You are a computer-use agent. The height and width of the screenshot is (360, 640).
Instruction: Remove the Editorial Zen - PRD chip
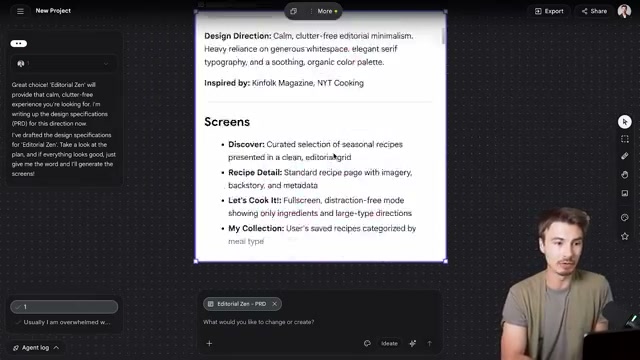click(x=275, y=304)
